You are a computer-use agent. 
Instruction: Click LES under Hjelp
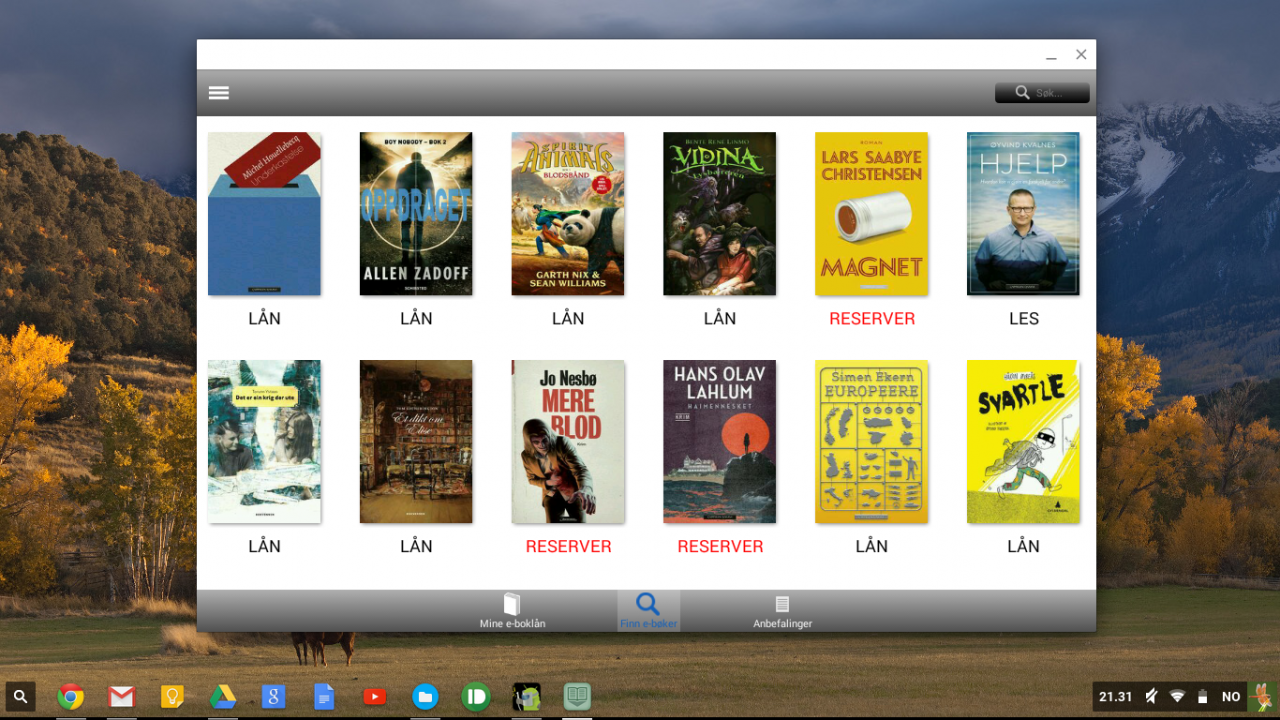click(x=1024, y=319)
